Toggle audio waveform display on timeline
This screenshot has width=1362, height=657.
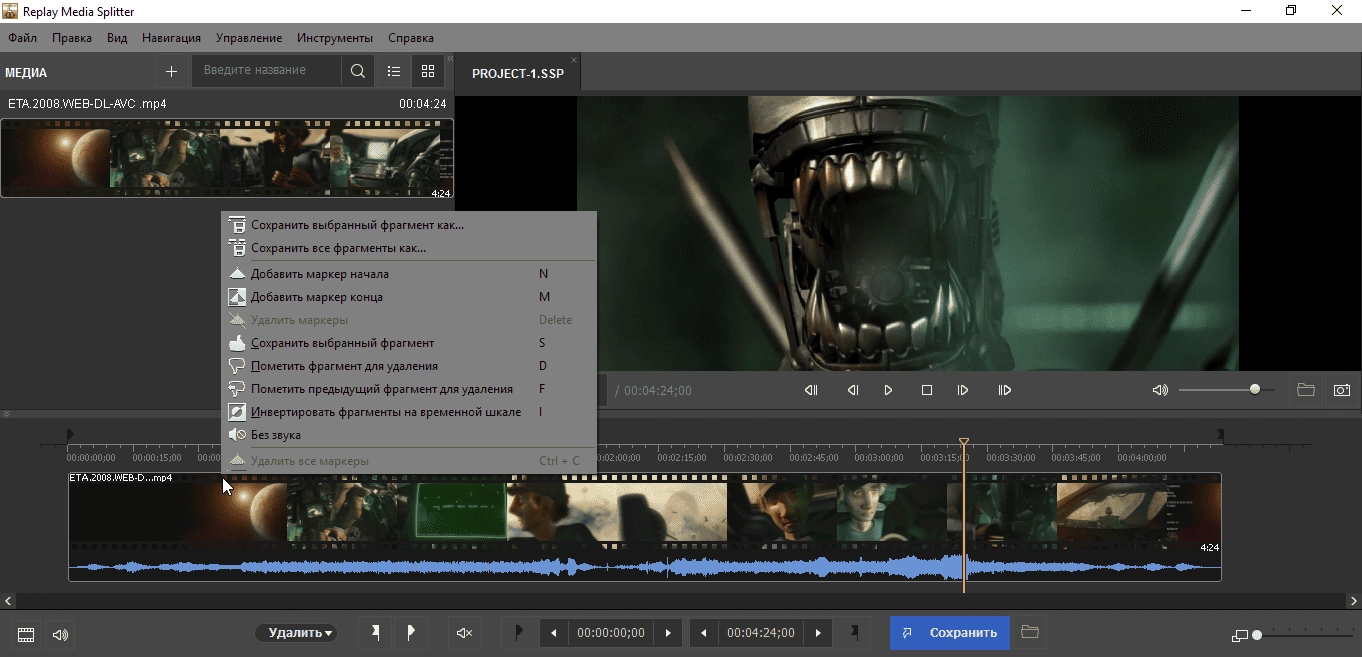(60, 634)
